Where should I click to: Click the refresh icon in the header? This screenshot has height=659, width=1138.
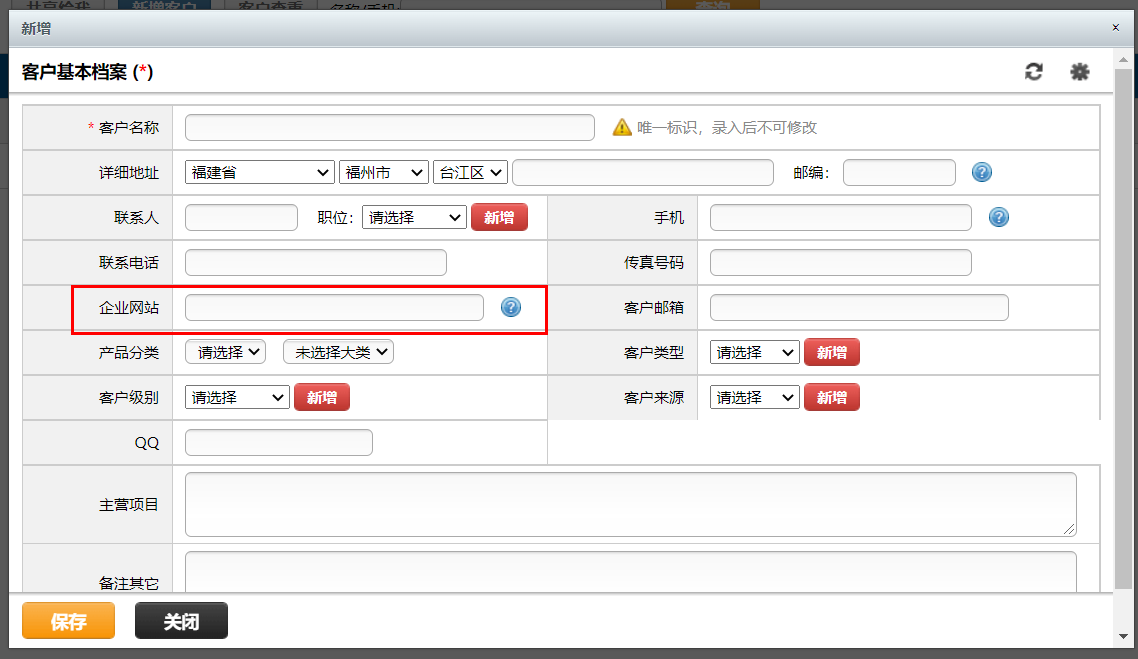(x=1033, y=72)
